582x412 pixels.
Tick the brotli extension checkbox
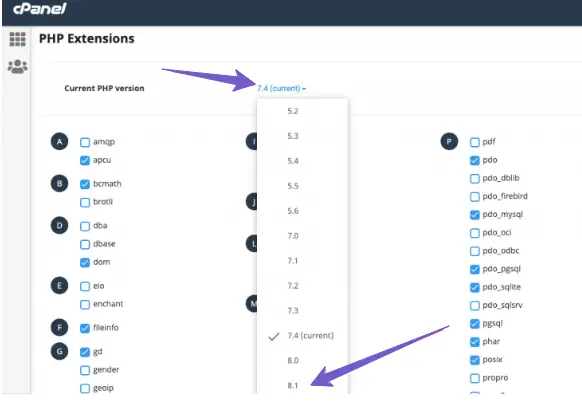(x=85, y=202)
